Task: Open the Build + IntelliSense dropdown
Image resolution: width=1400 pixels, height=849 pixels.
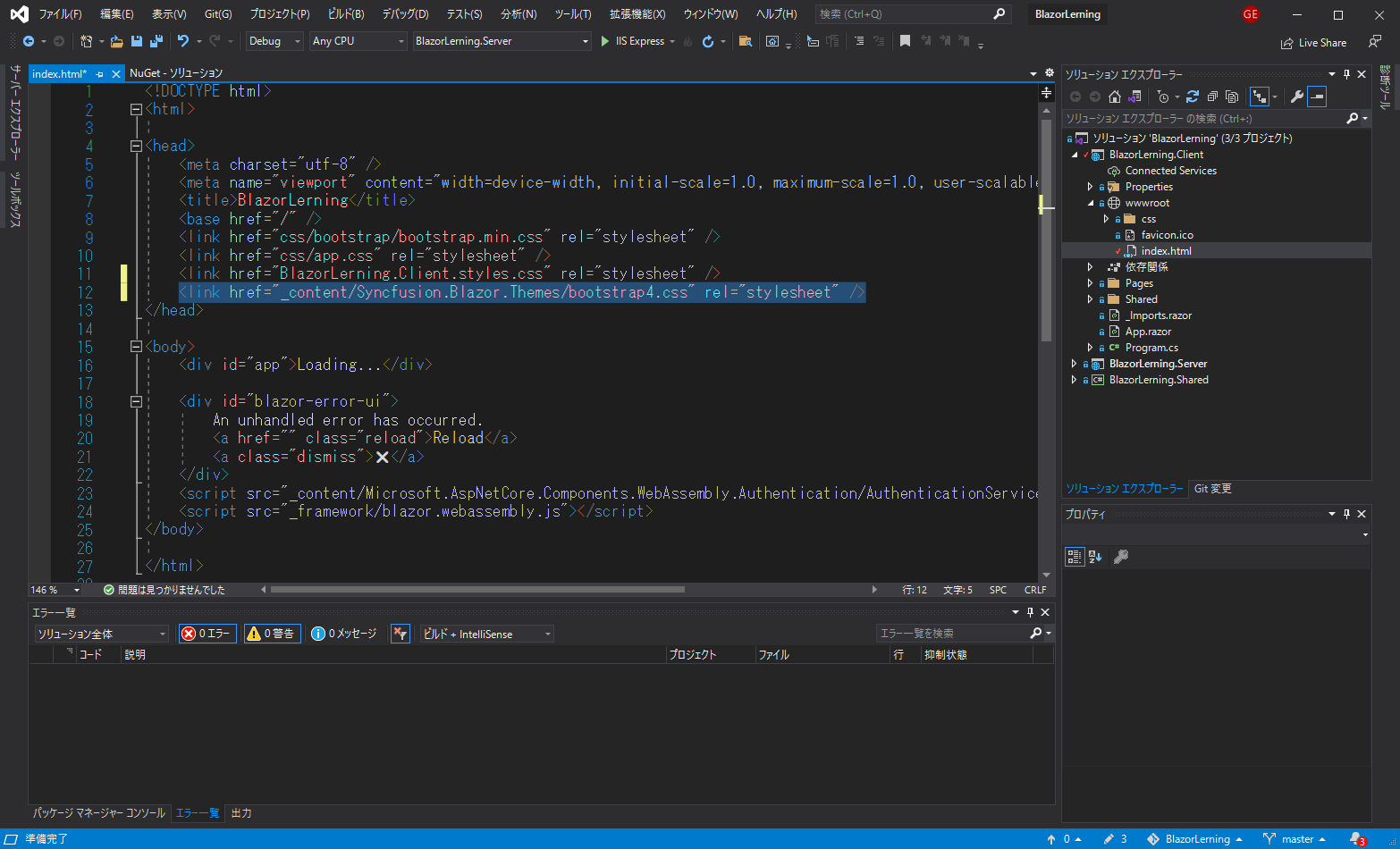Action: point(487,634)
